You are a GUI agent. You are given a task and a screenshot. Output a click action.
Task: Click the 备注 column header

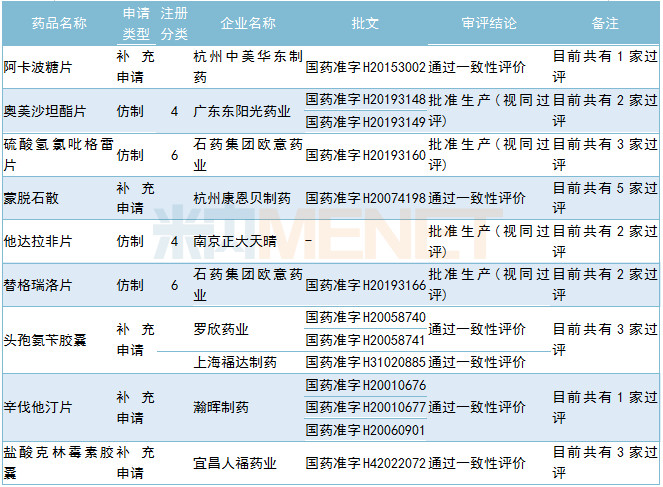pos(605,23)
